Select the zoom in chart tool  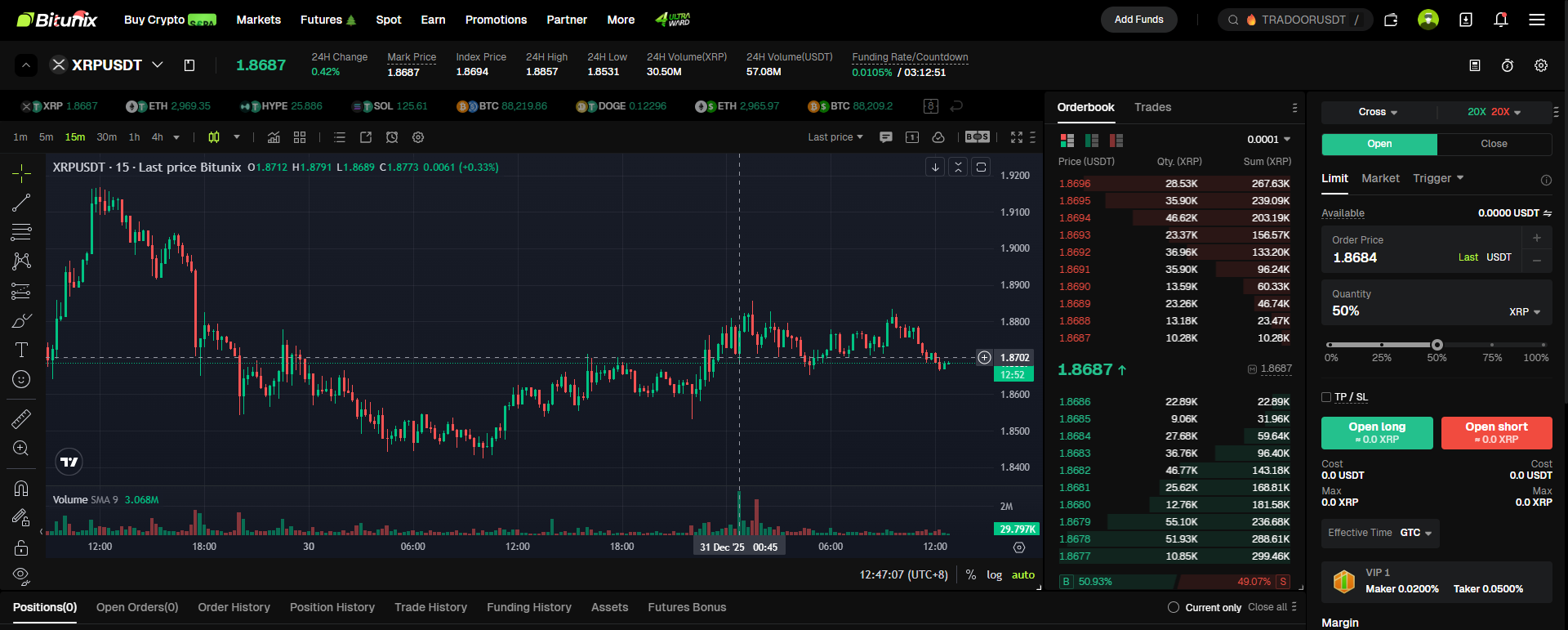[x=21, y=448]
